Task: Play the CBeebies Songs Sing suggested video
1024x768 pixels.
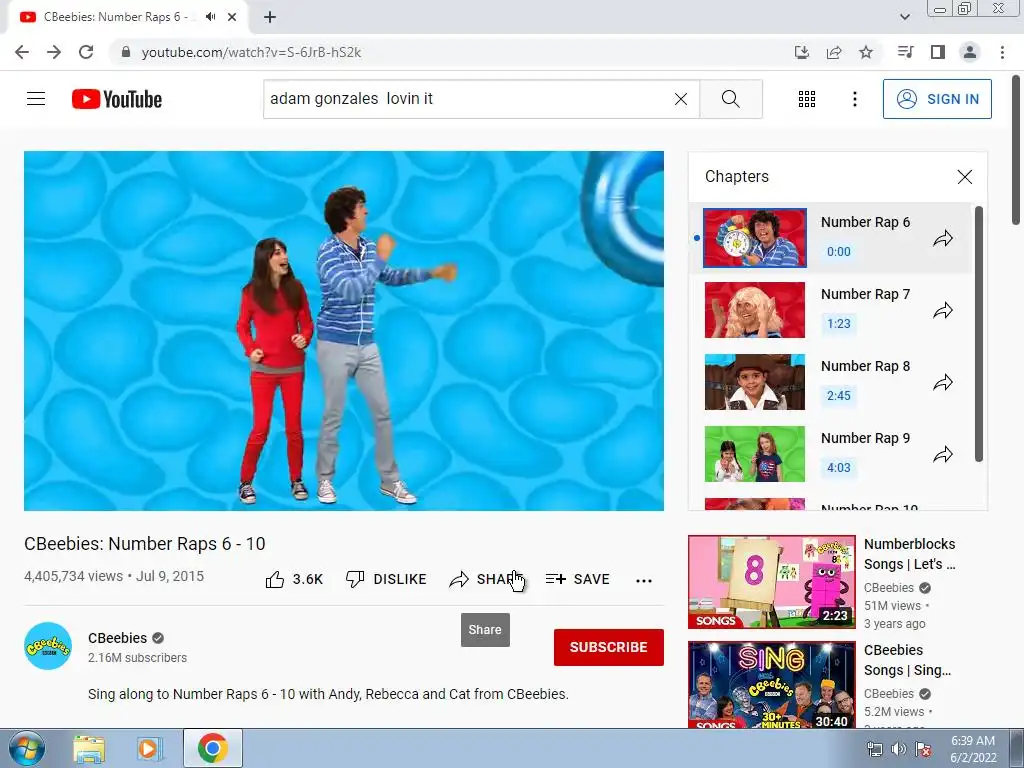Action: pos(771,684)
